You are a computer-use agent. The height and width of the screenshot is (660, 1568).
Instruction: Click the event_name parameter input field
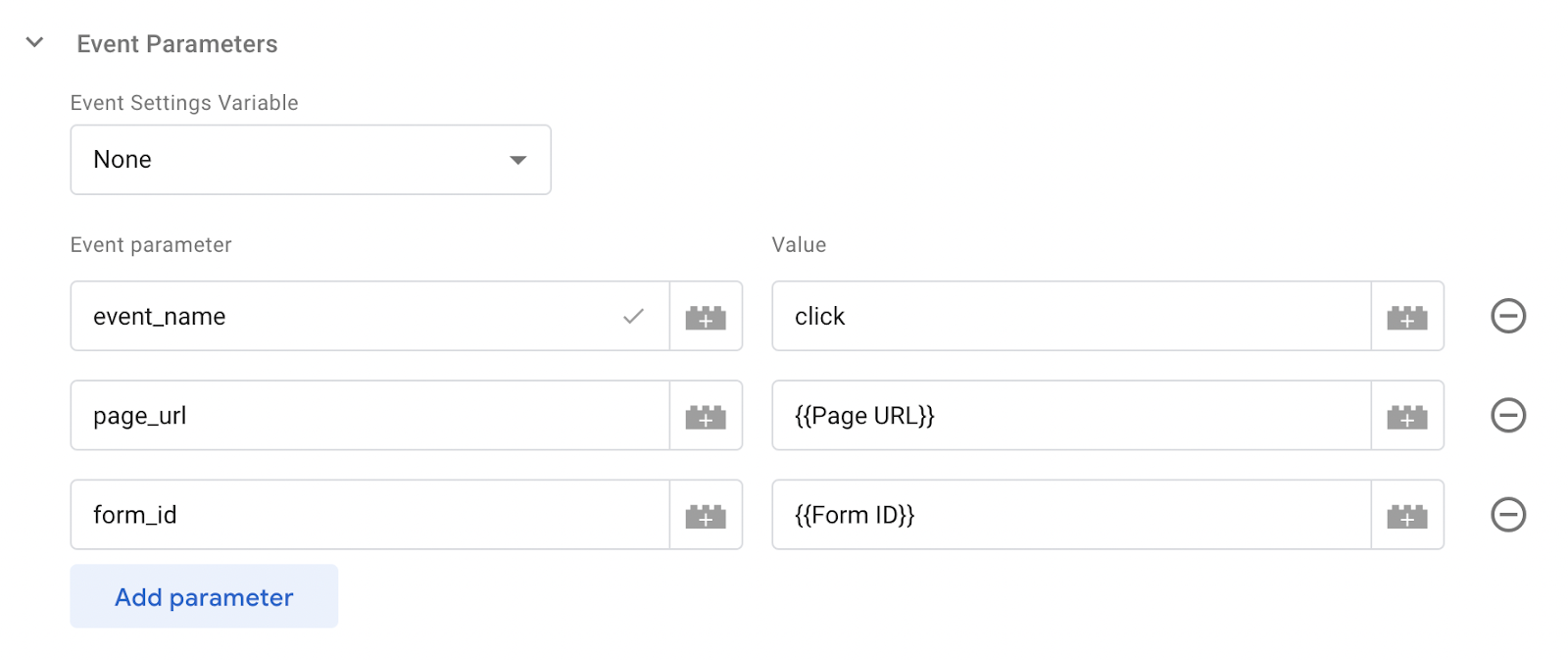[343, 317]
